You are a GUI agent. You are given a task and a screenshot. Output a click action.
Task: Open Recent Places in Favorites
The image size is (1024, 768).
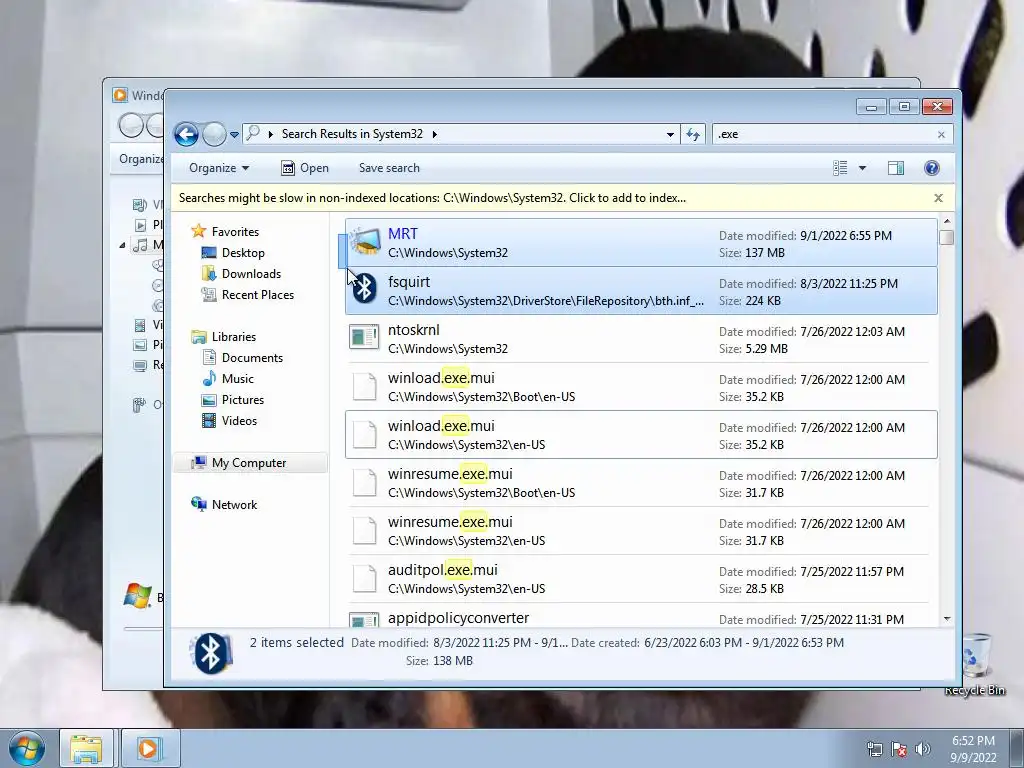pyautogui.click(x=257, y=295)
